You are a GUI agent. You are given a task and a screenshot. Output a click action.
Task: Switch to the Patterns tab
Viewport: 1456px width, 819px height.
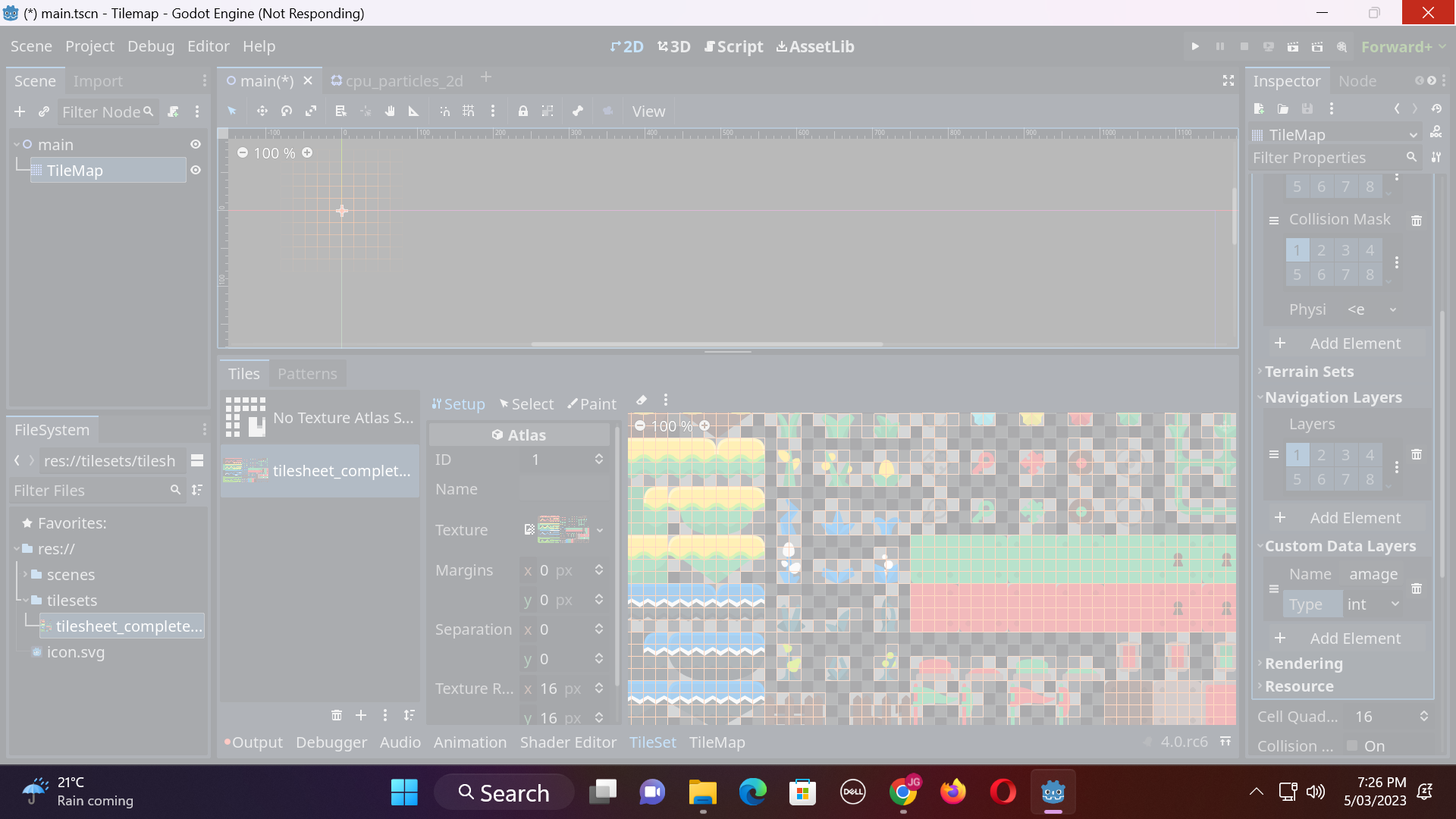tap(307, 373)
